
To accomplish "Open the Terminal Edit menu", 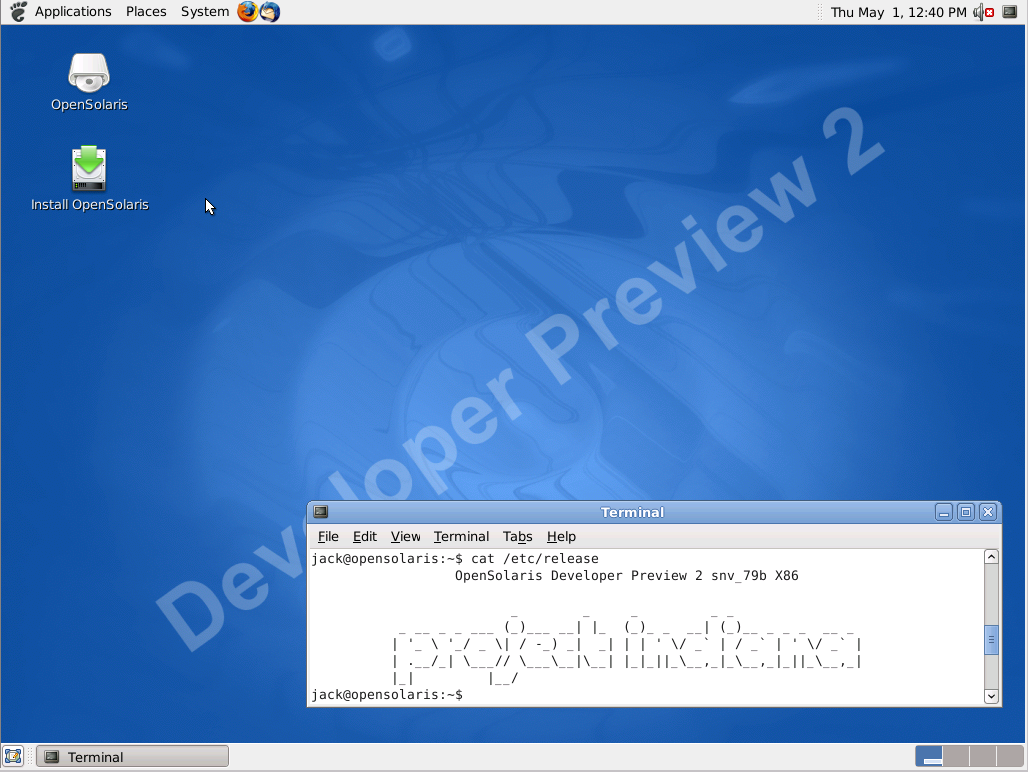I will (365, 536).
